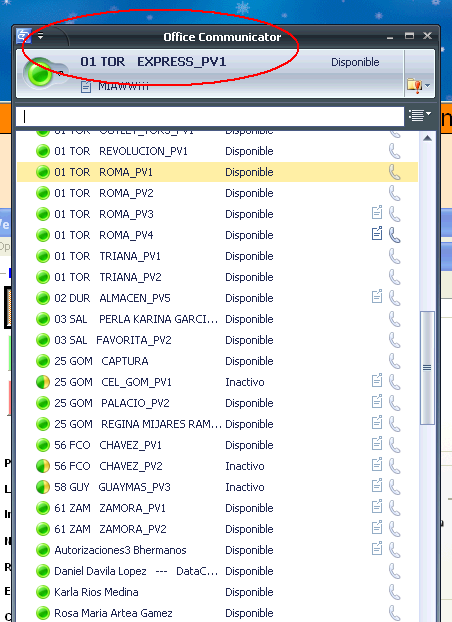Click the contact list scrollbar thumb
This screenshot has height=622, width=452.
(427, 368)
